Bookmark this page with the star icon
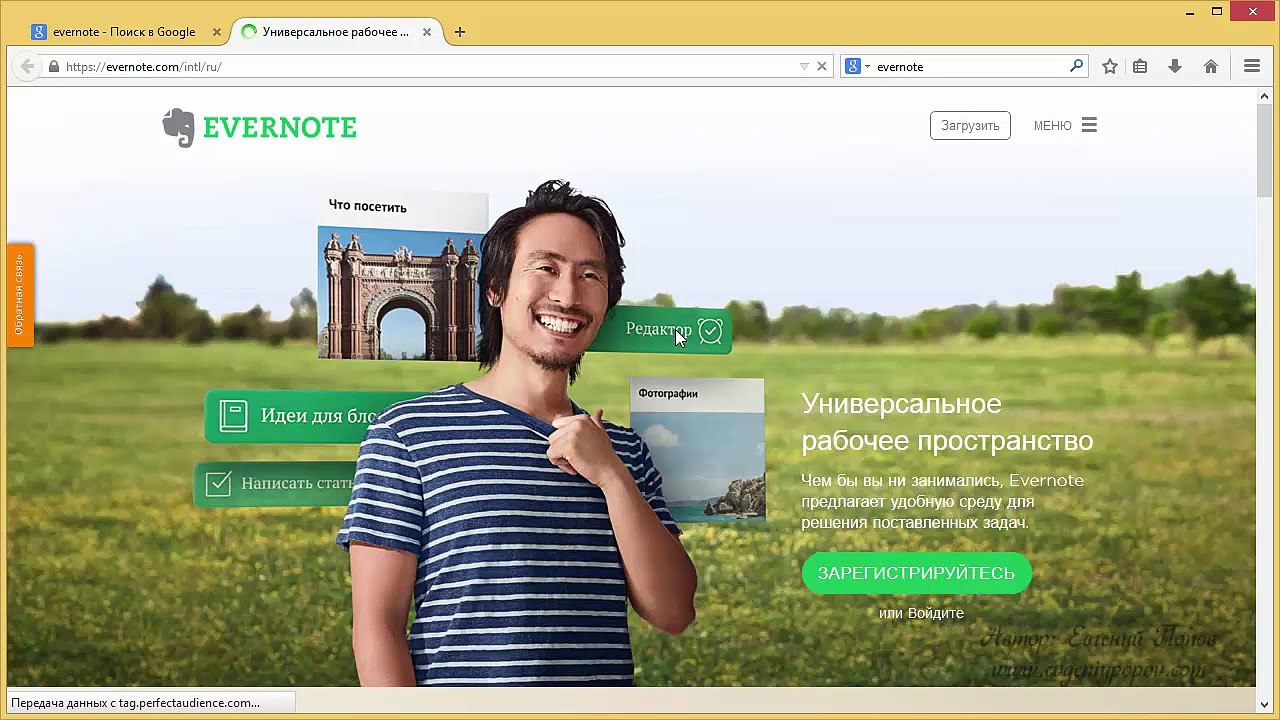 tap(1109, 66)
